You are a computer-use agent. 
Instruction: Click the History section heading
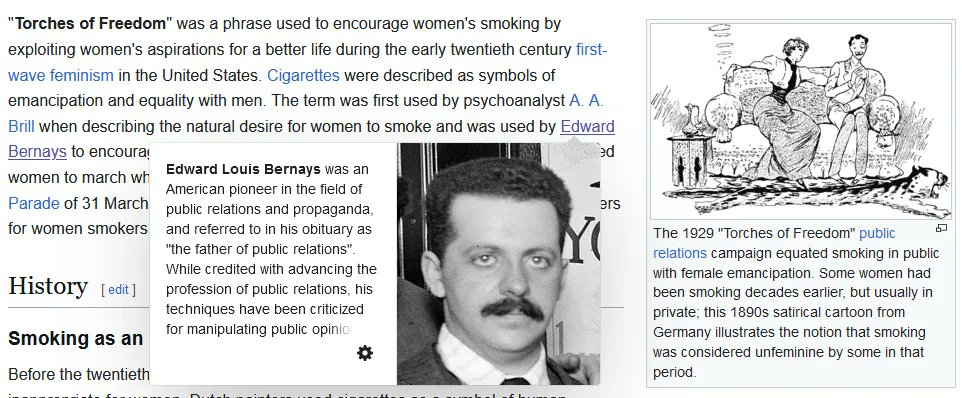48,286
